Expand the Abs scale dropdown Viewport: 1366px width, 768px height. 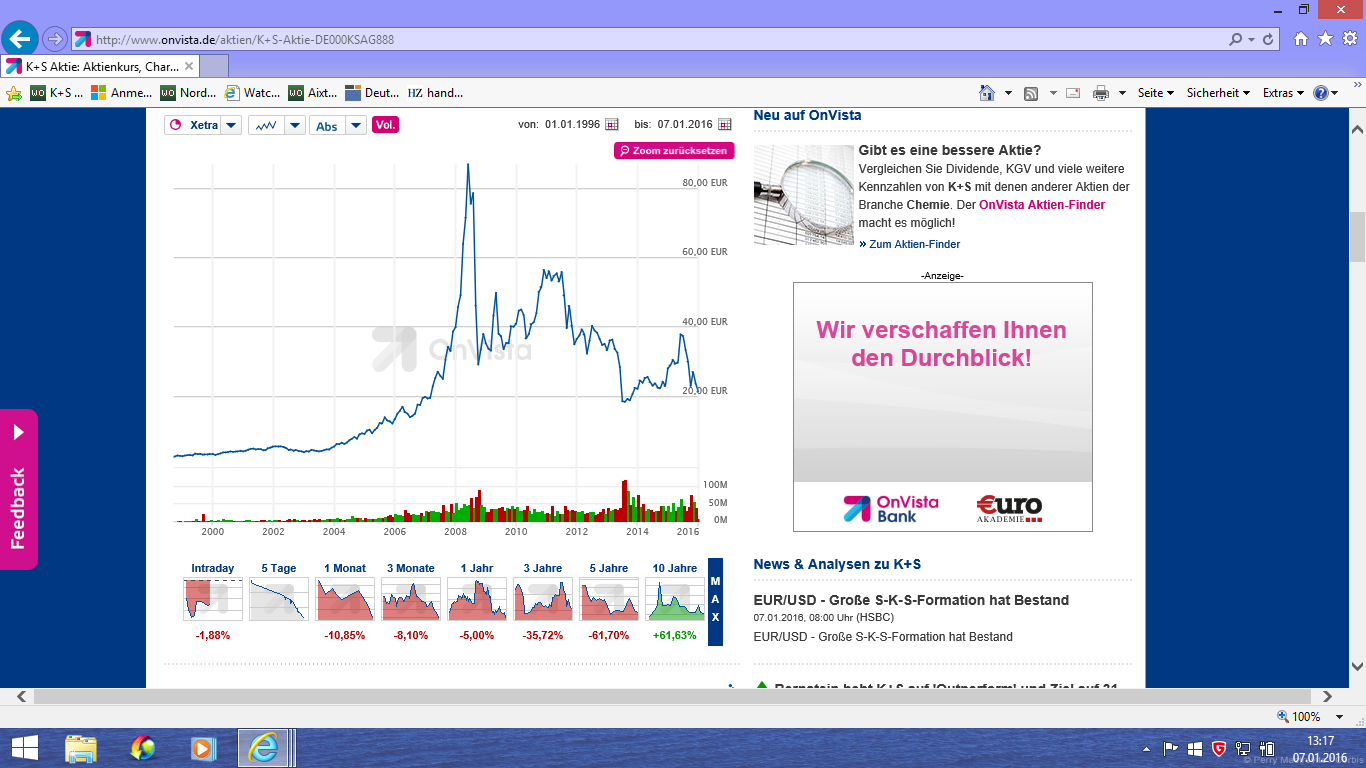point(357,125)
